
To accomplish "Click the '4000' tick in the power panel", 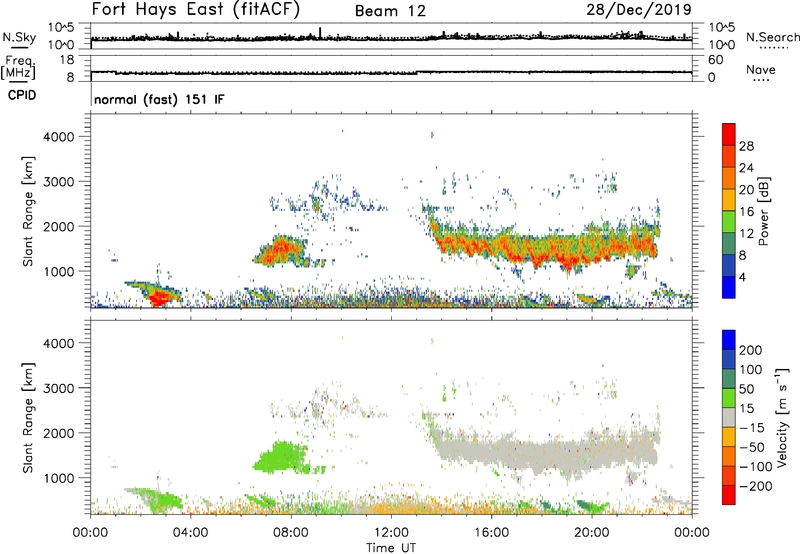I will point(58,137).
